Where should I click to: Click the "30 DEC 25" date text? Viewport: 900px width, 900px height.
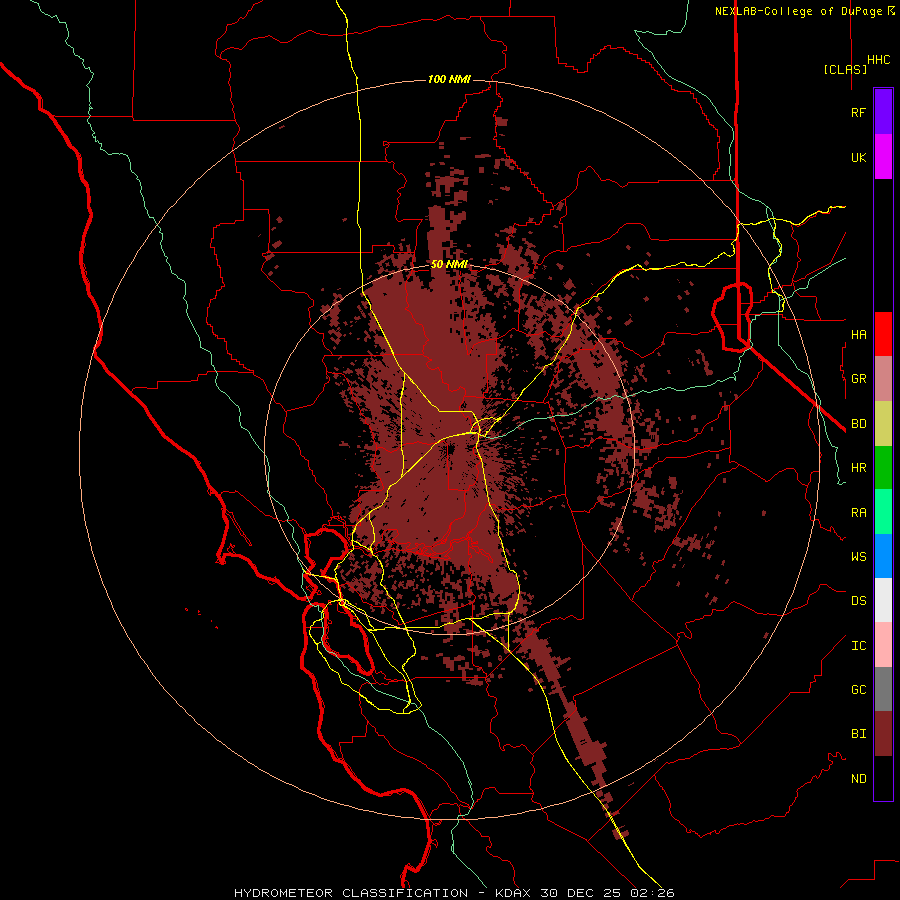coord(580,893)
